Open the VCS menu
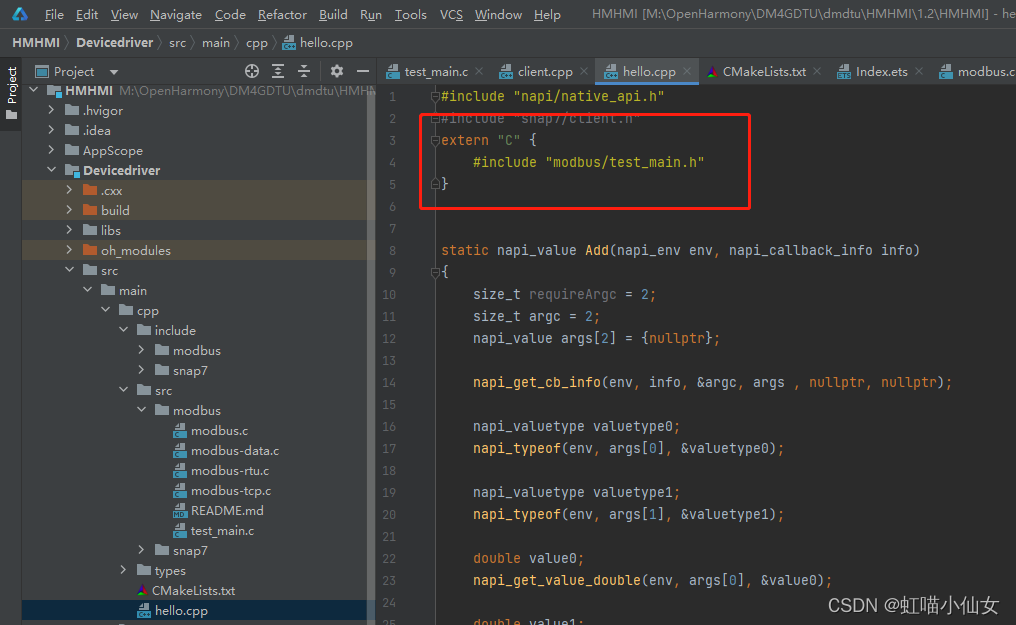1016x625 pixels. pos(451,14)
